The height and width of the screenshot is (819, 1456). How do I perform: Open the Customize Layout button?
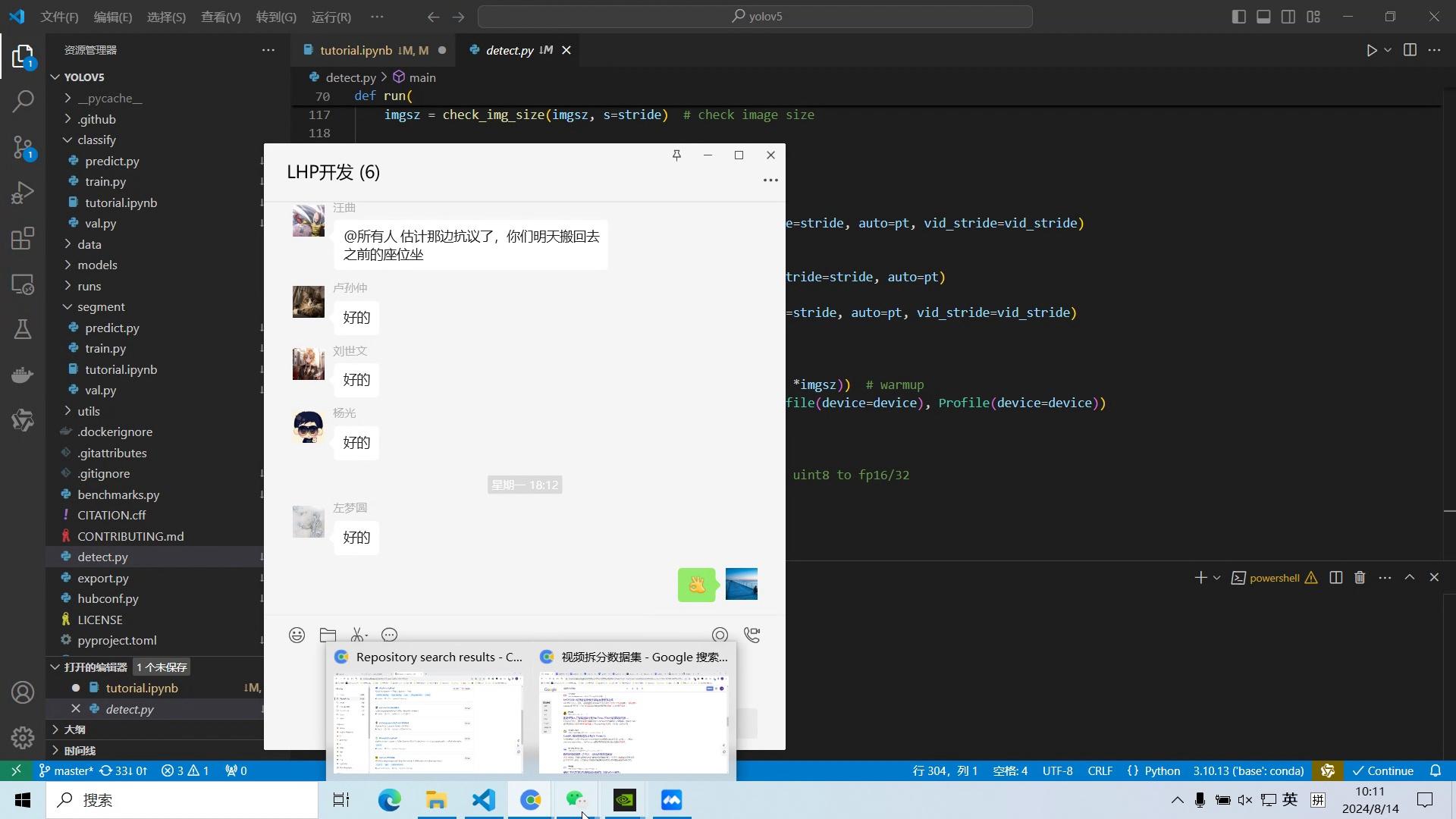pos(1313,17)
